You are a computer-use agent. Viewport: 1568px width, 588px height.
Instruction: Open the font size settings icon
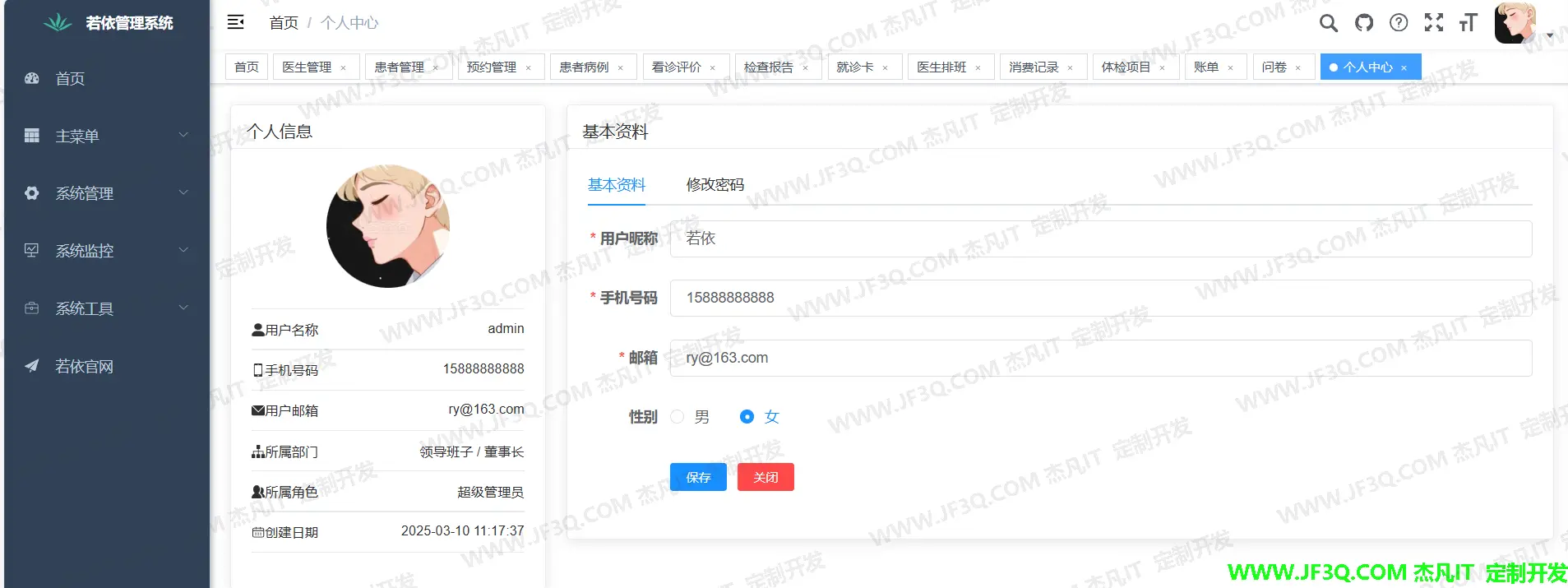click(x=1469, y=23)
